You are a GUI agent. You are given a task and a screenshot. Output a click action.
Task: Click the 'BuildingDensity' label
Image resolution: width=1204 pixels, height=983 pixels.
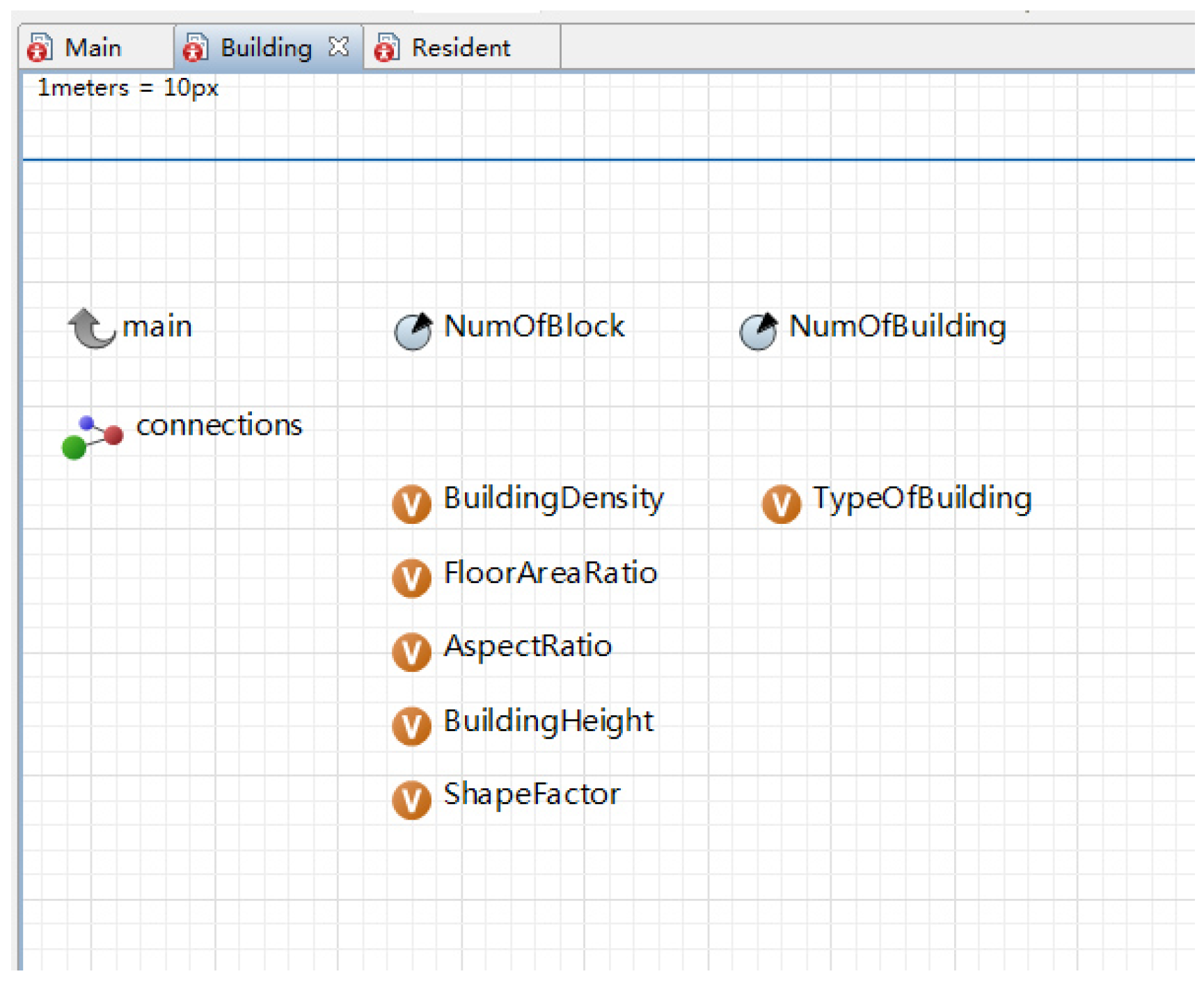click(554, 499)
